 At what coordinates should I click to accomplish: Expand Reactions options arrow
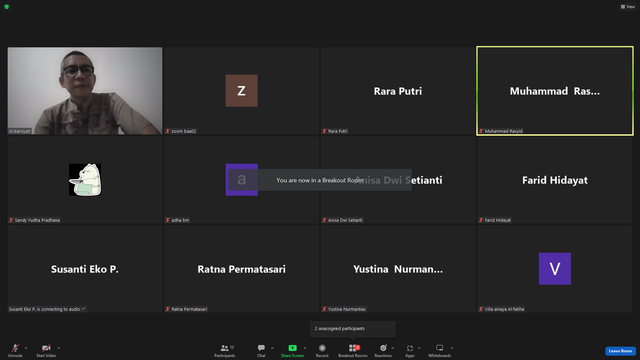click(x=393, y=348)
